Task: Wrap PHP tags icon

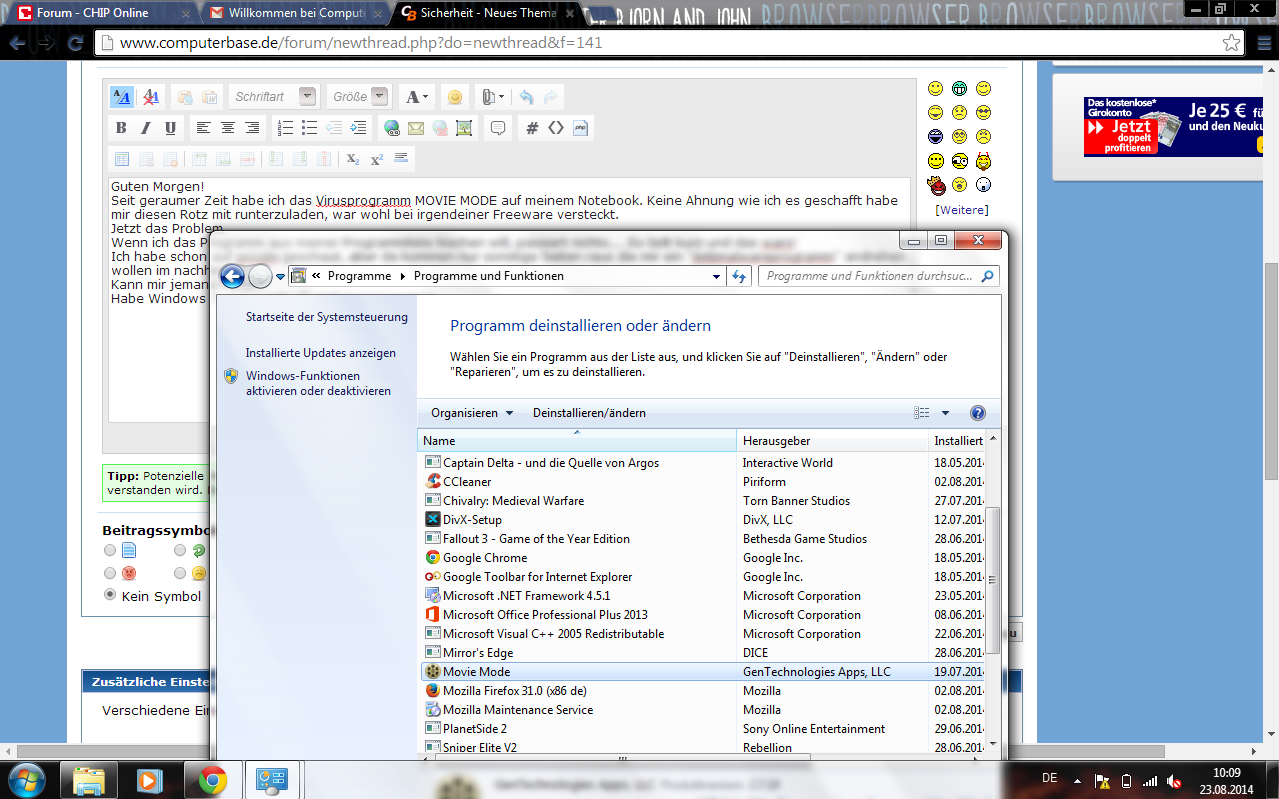Action: [x=580, y=128]
